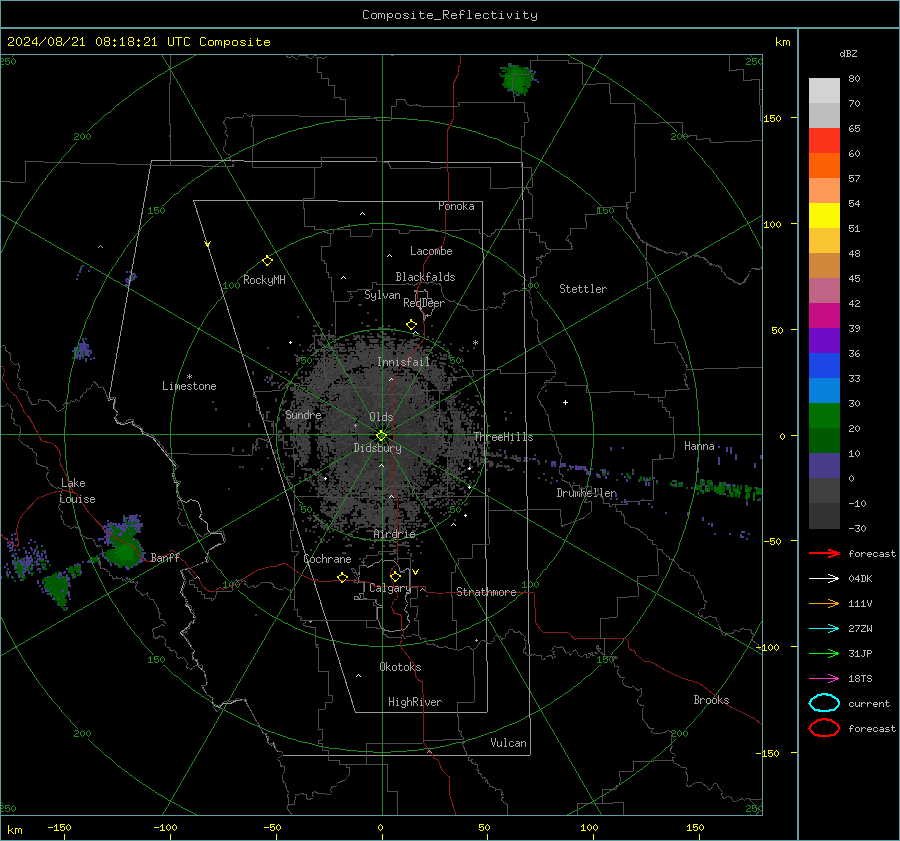900x841 pixels.
Task: Click the Okotoks city label
Action: 400,667
